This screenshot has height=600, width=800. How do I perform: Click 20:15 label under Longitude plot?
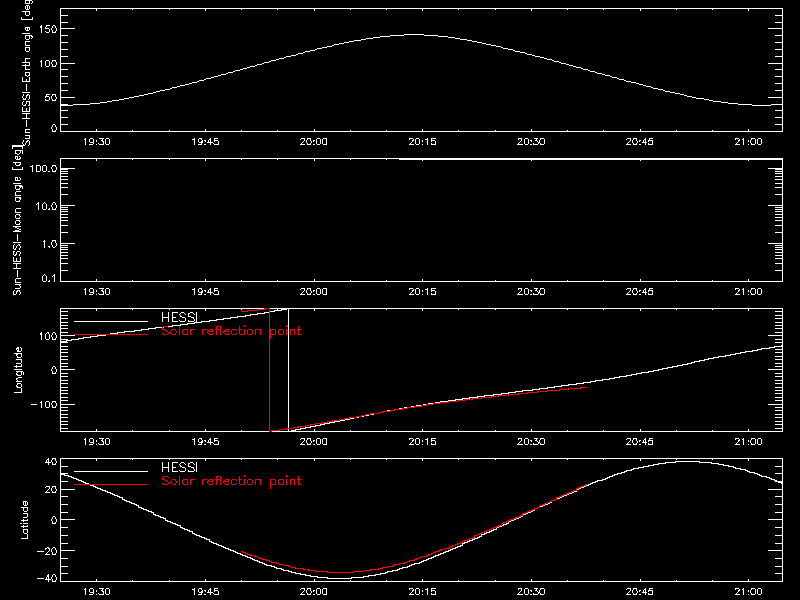tap(422, 442)
